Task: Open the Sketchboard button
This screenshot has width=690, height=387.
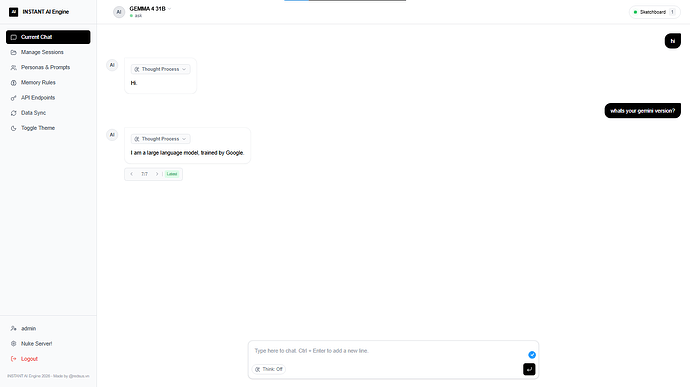Action: [654, 12]
